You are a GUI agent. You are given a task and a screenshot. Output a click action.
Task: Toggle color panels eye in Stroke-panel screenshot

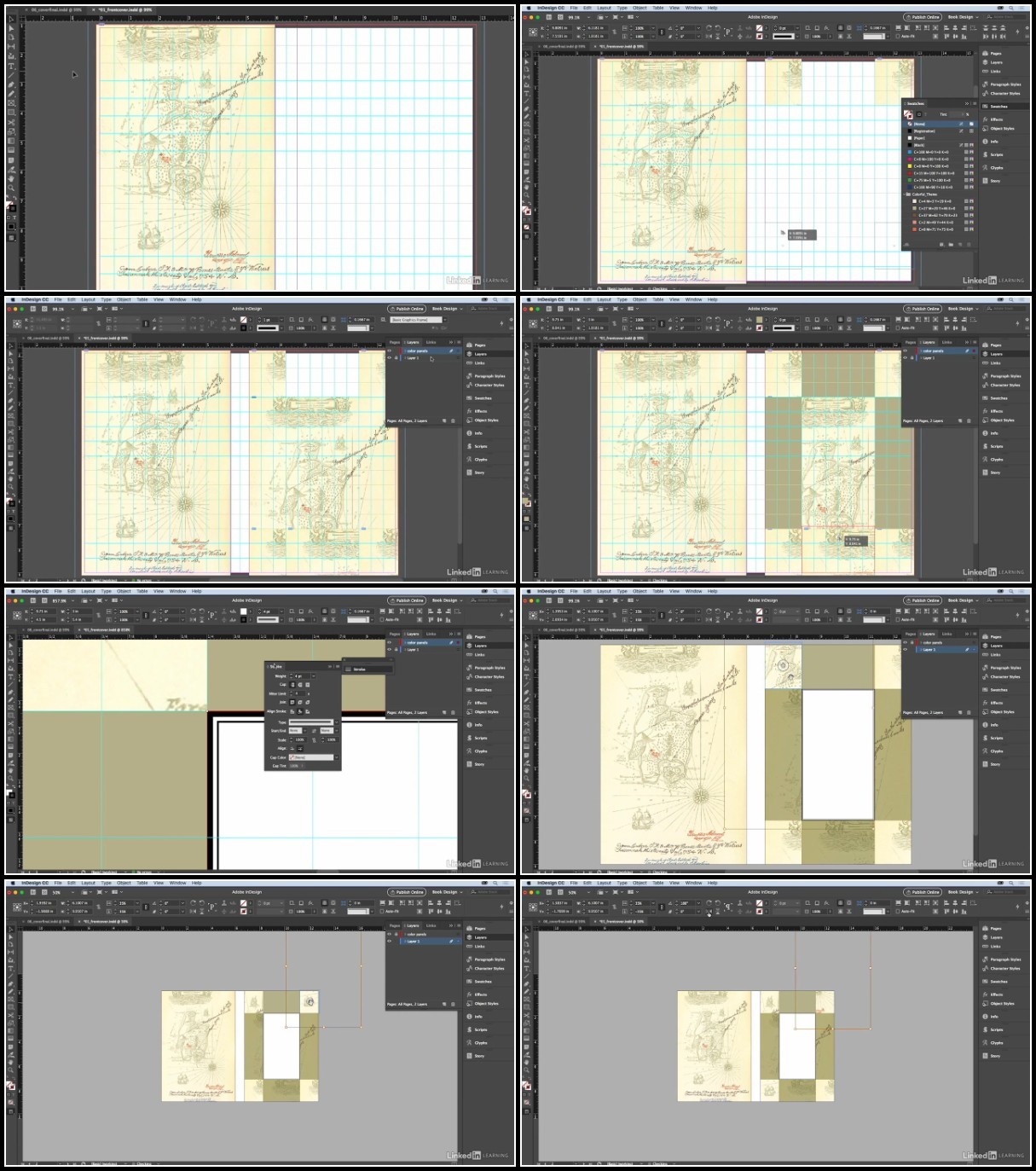(x=390, y=642)
